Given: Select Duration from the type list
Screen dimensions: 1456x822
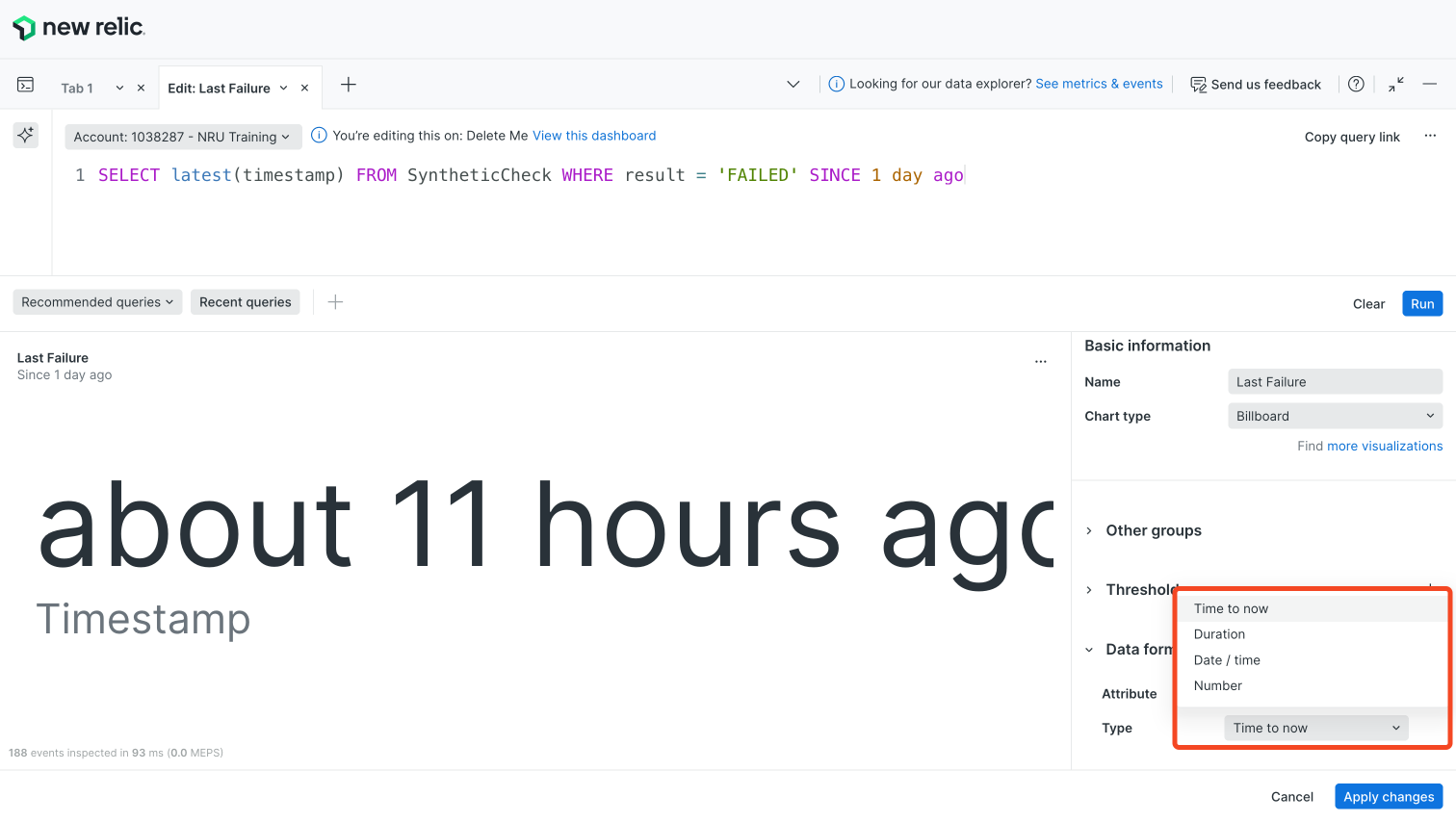Looking at the screenshot, I should (x=1219, y=634).
